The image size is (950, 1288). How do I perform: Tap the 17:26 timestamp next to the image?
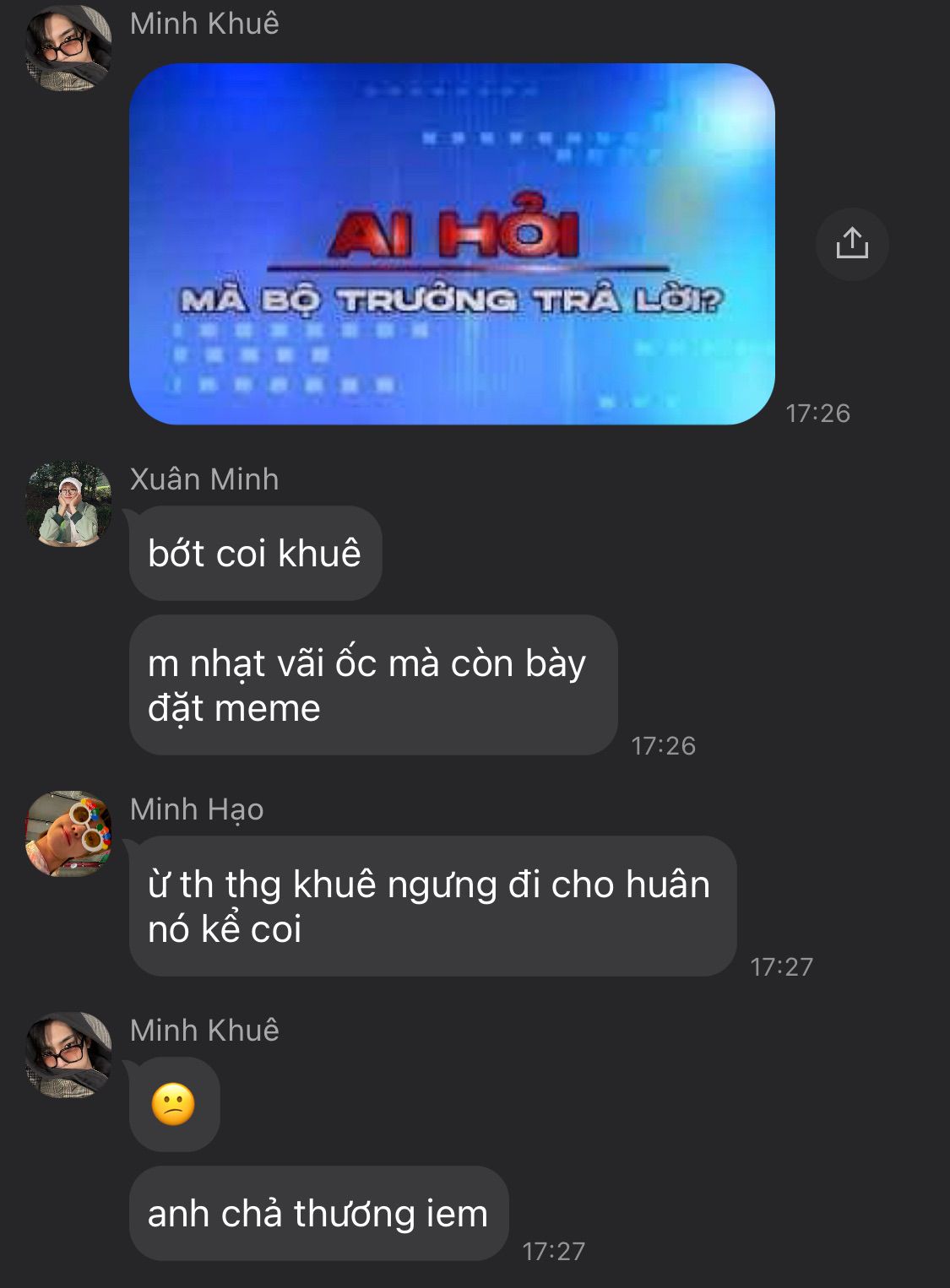pyautogui.click(x=817, y=413)
